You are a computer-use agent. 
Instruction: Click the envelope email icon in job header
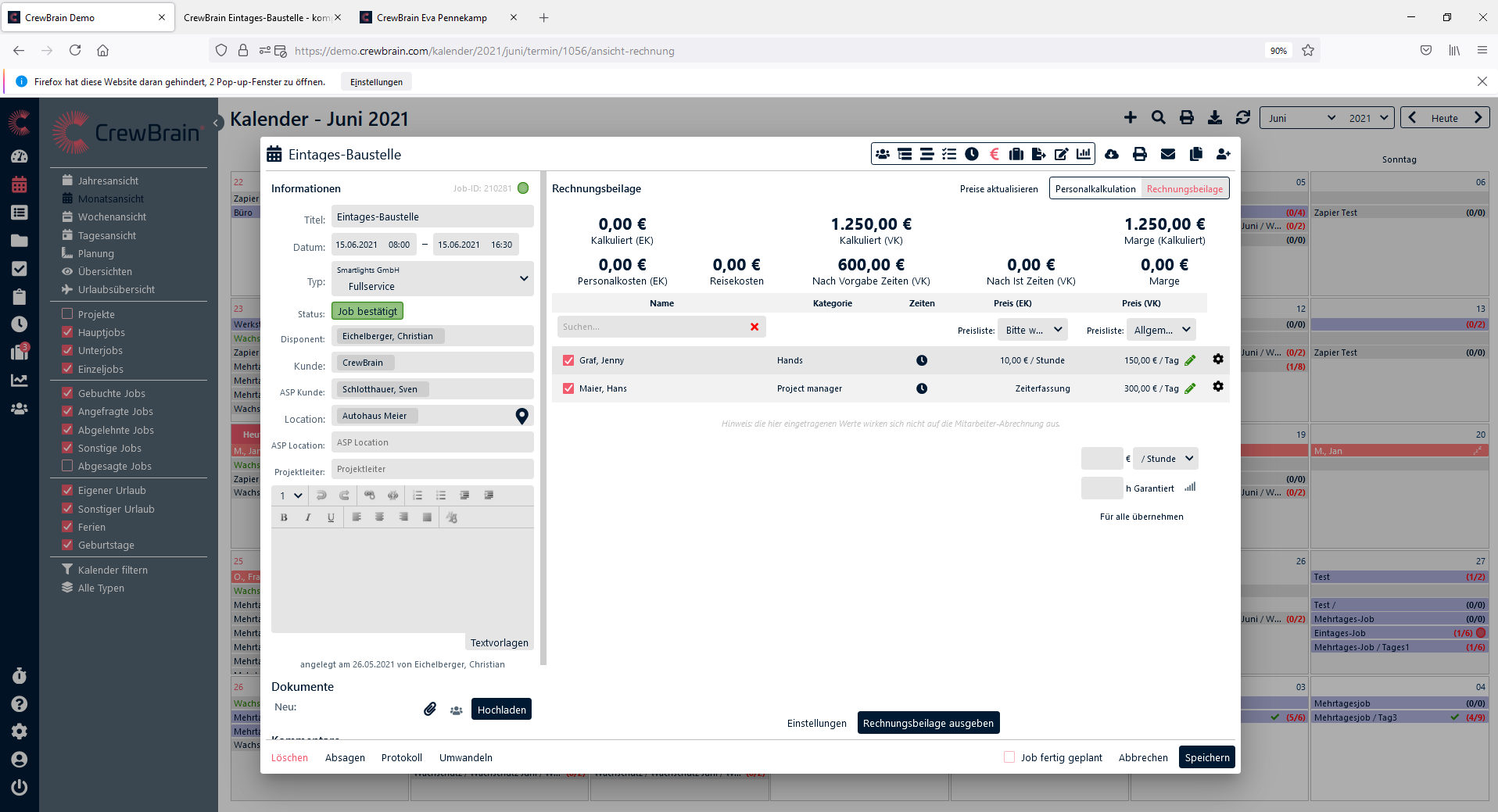click(x=1167, y=154)
